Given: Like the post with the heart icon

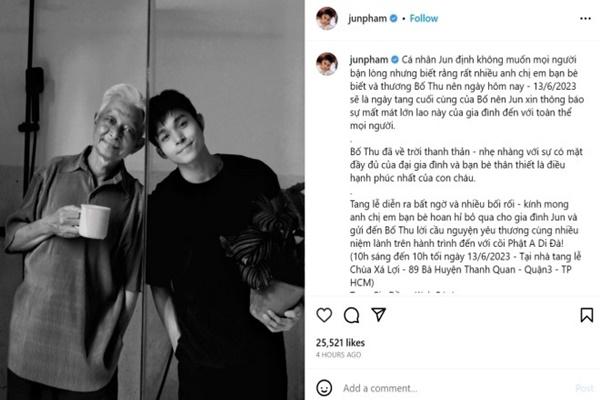Looking at the screenshot, I should 324,315.
